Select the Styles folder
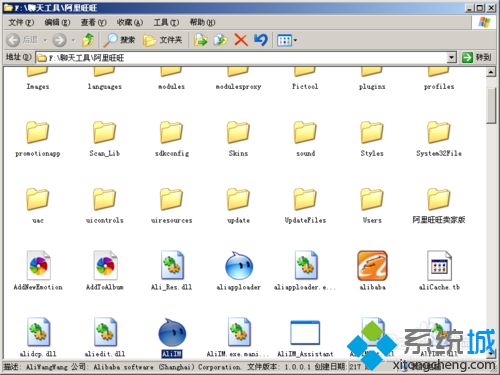This screenshot has height=375, width=500. click(372, 139)
